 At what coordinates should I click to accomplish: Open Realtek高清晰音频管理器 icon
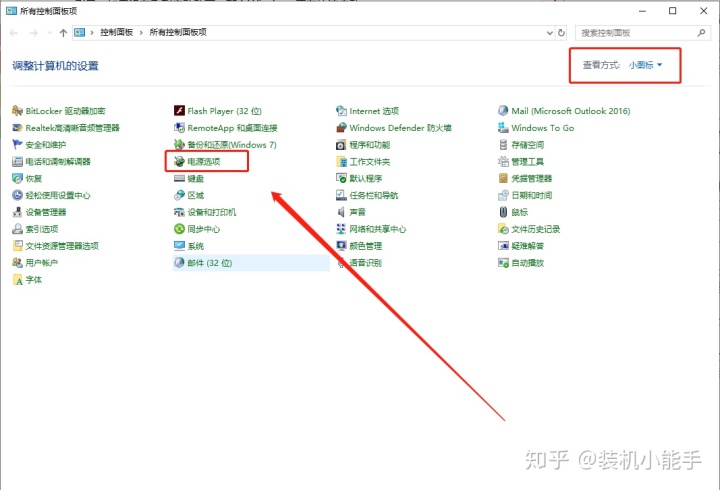coord(17,128)
